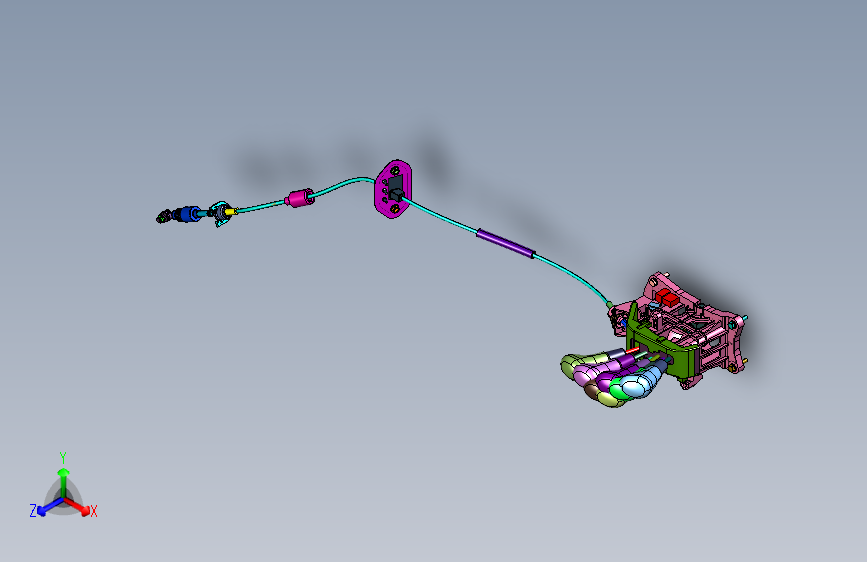Screen dimensions: 867x562
Task: Select the blue connector at the cable end
Action: (187, 214)
